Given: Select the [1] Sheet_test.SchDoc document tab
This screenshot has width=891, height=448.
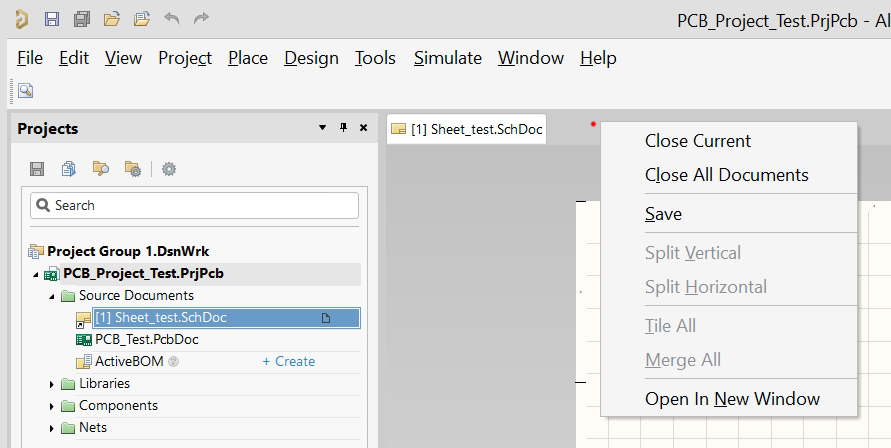Looking at the screenshot, I should [x=467, y=129].
